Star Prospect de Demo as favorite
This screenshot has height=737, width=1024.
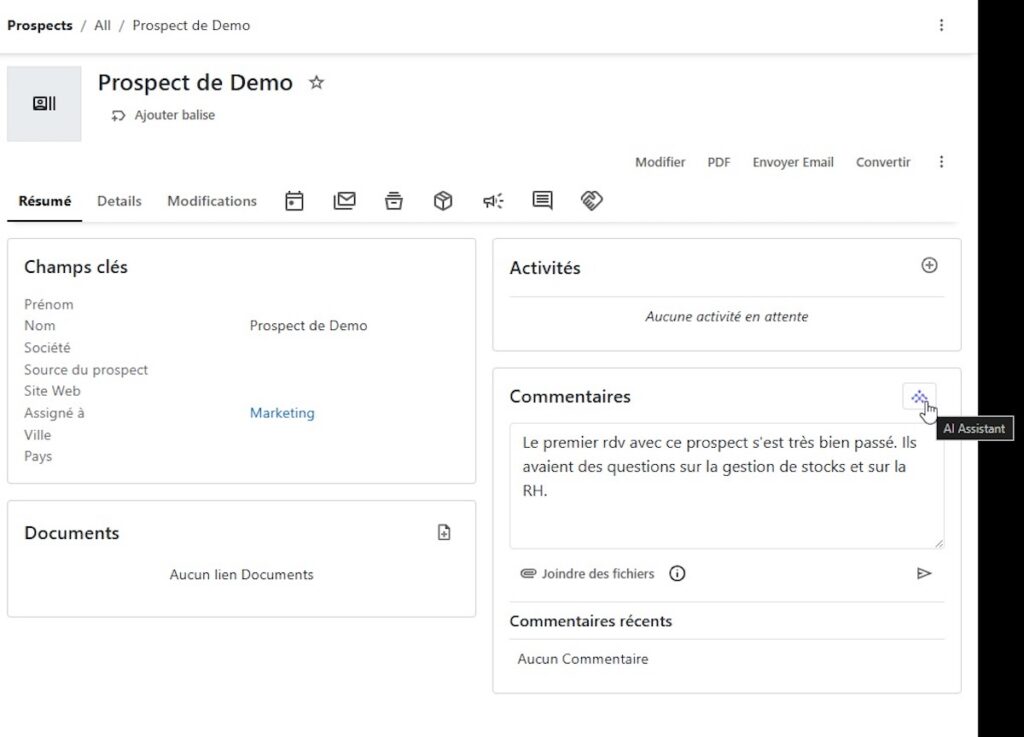coord(317,83)
